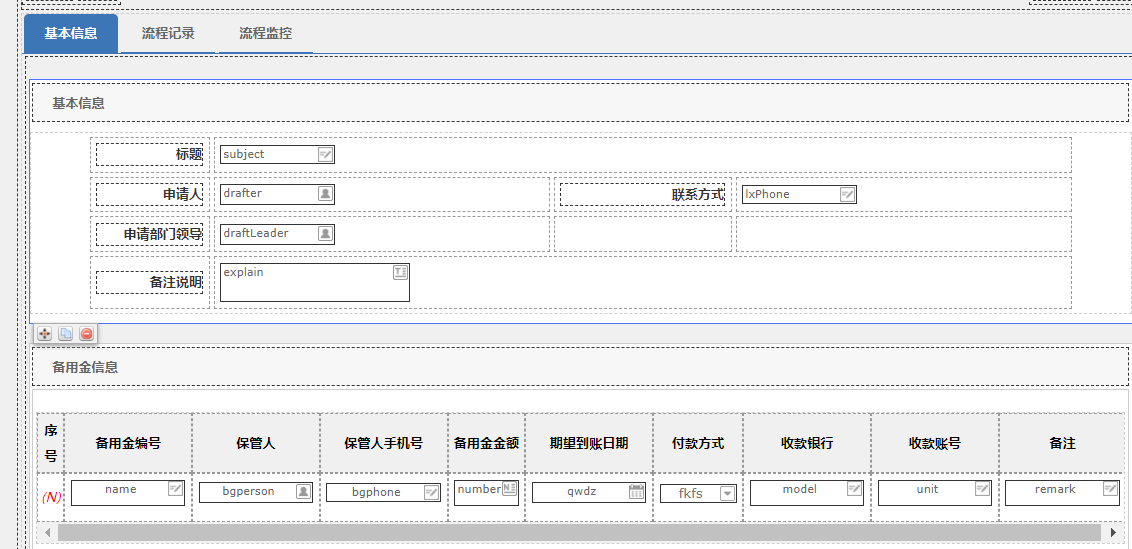Click the edit icon in unit field

pyautogui.click(x=982, y=489)
